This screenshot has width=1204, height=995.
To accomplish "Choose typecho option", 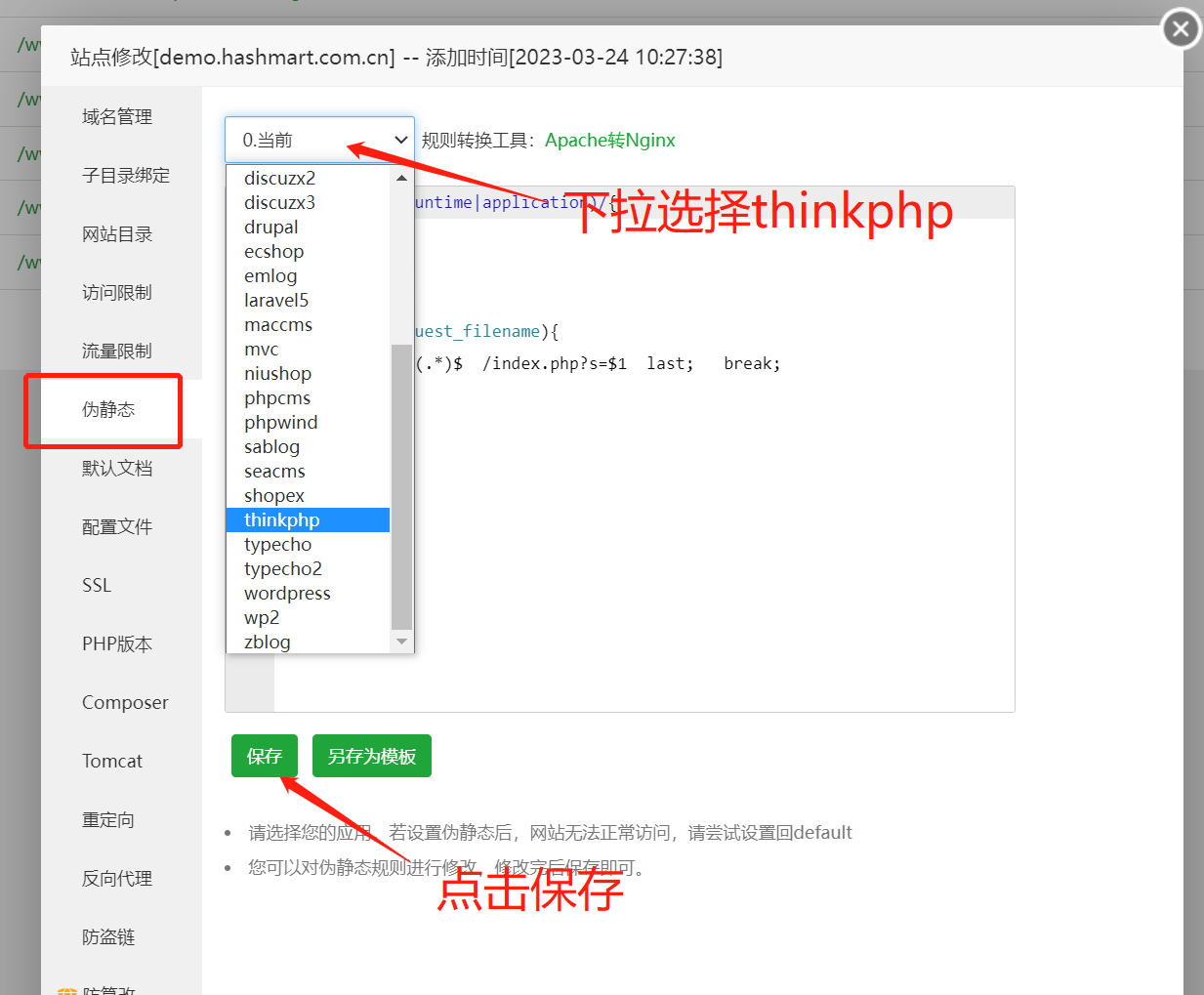I will (308, 544).
